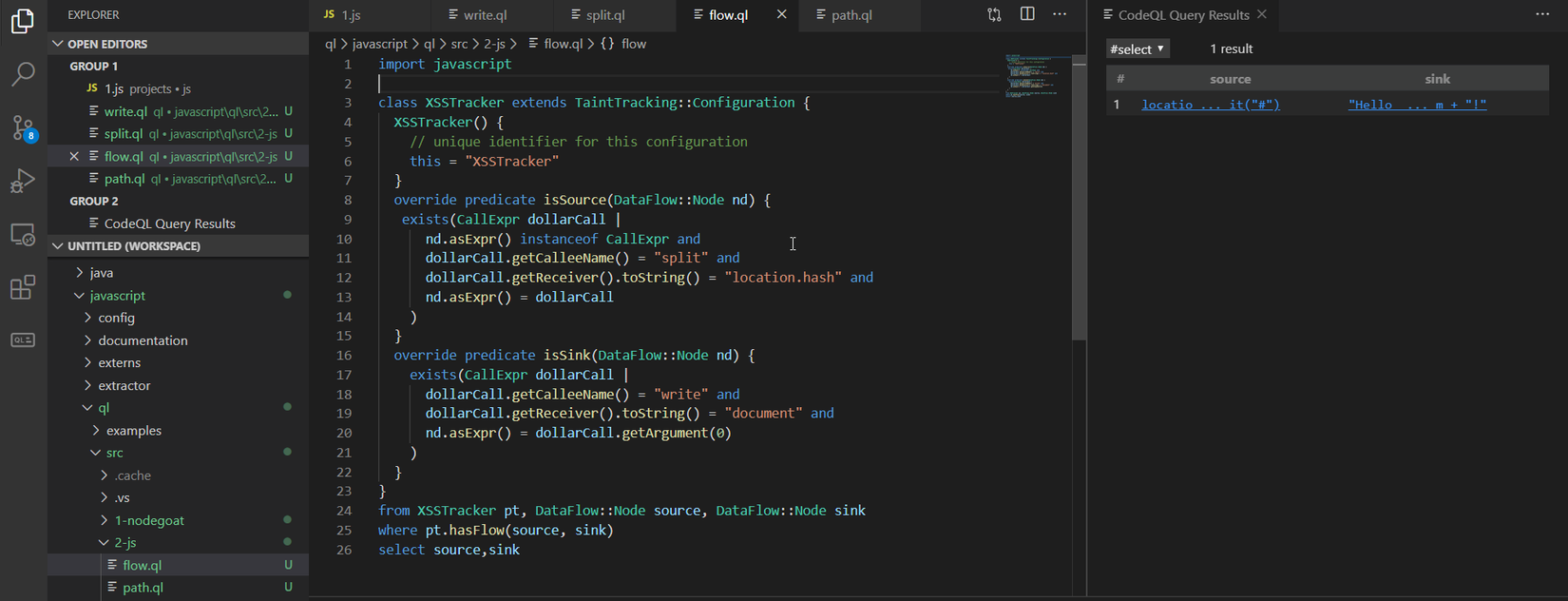Switch to the split.ql tab
Image resolution: width=1568 pixels, height=601 pixels.
point(604,15)
